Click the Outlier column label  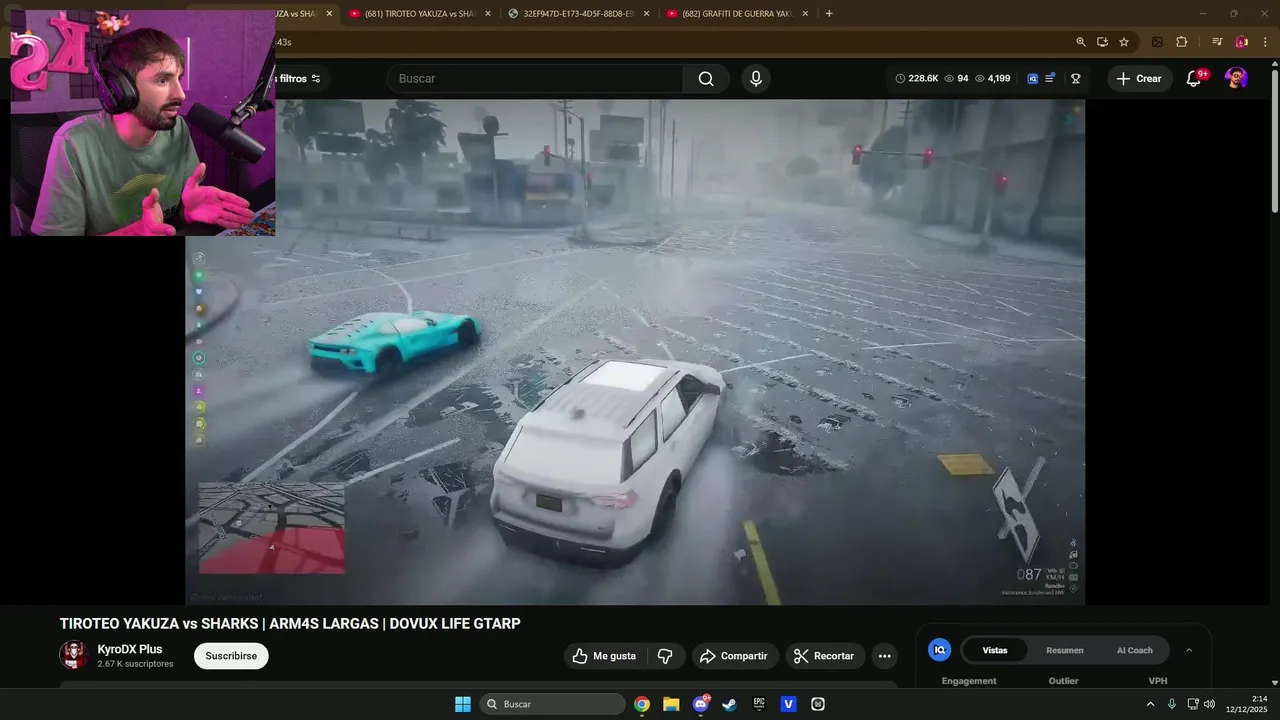point(1064,681)
